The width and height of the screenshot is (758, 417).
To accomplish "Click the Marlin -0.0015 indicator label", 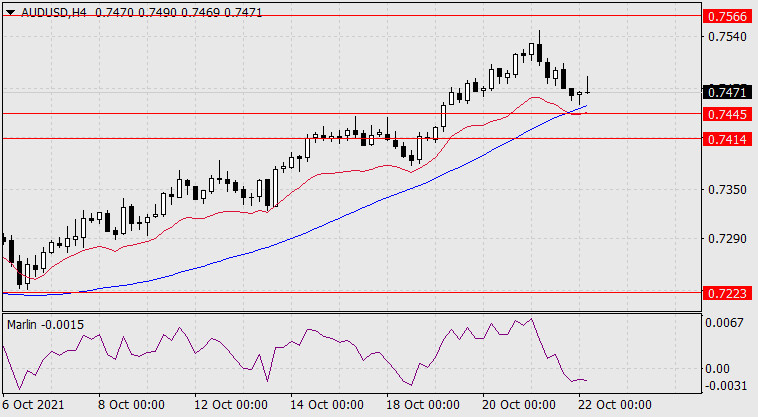I will coord(45,325).
